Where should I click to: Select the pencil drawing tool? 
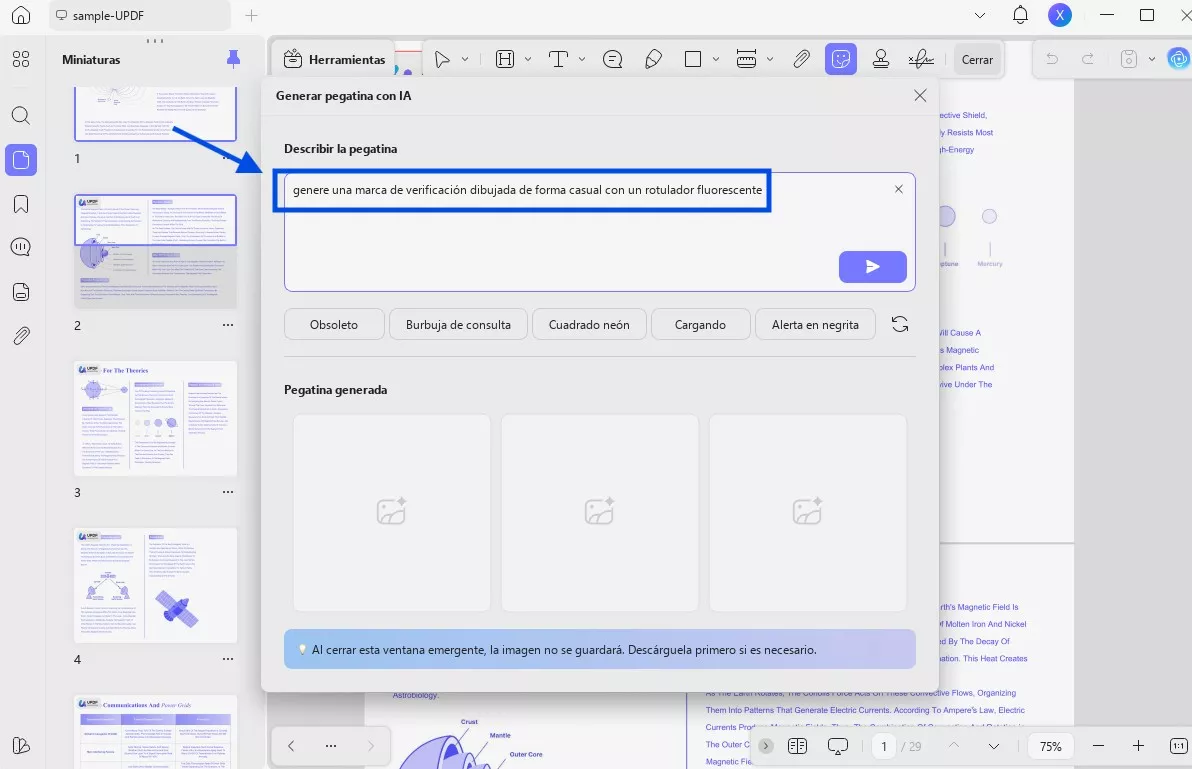click(x=653, y=59)
